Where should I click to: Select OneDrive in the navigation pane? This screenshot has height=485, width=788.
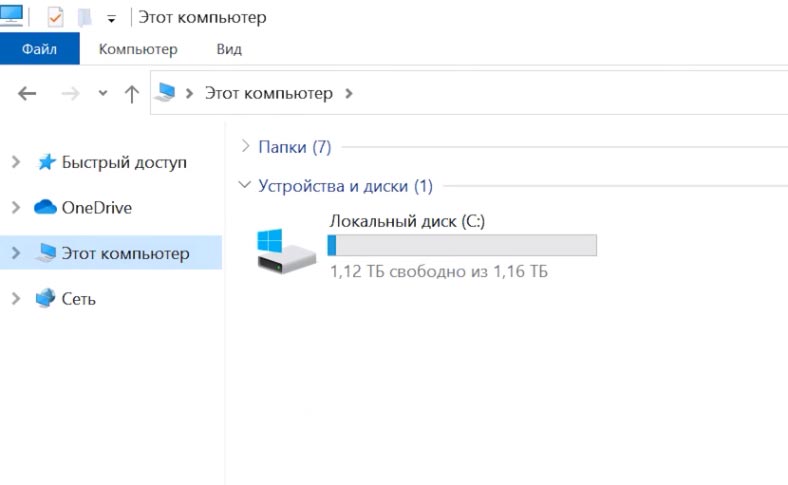[96, 207]
